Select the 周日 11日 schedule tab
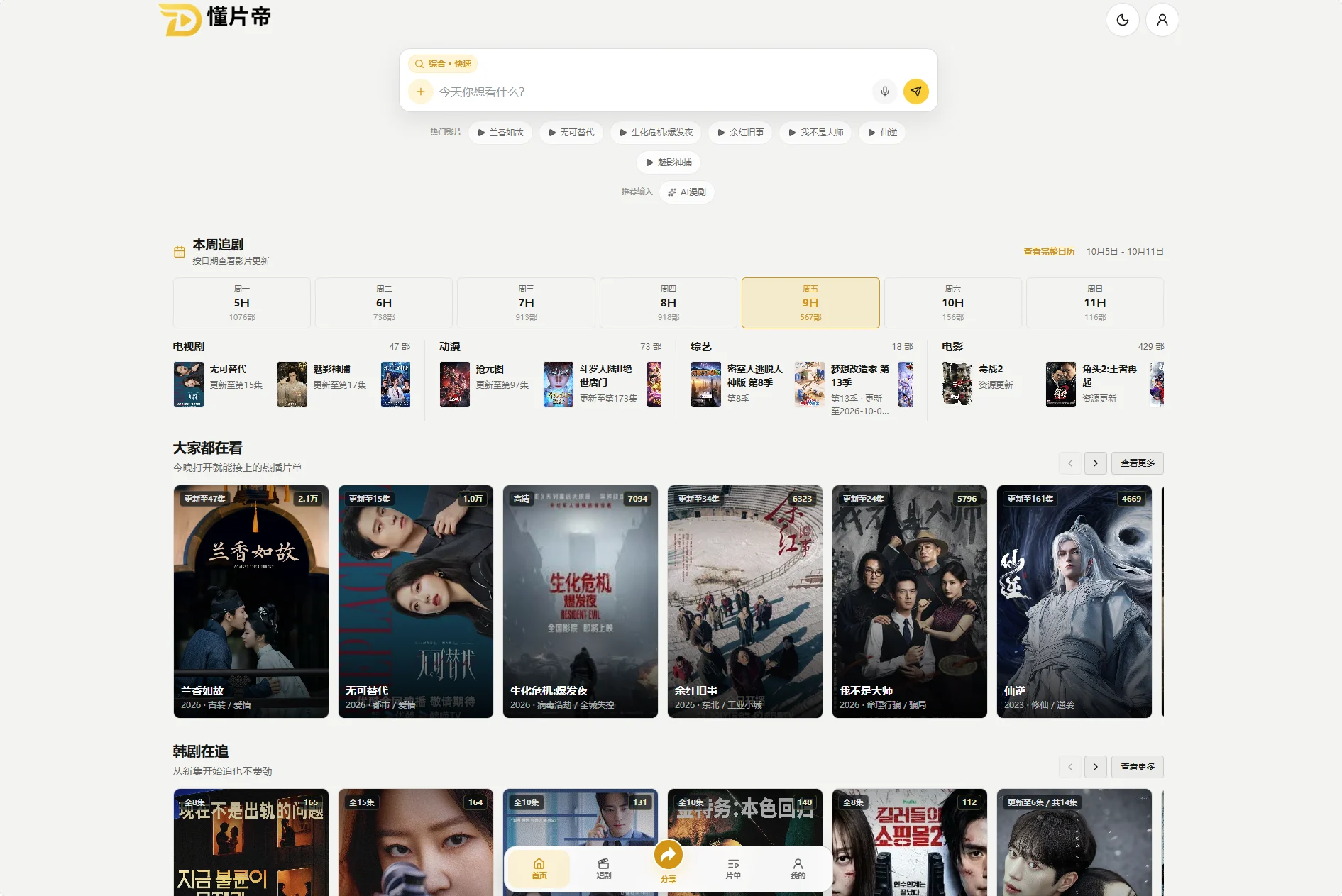Viewport: 1342px width, 896px height. pyautogui.click(x=1095, y=303)
